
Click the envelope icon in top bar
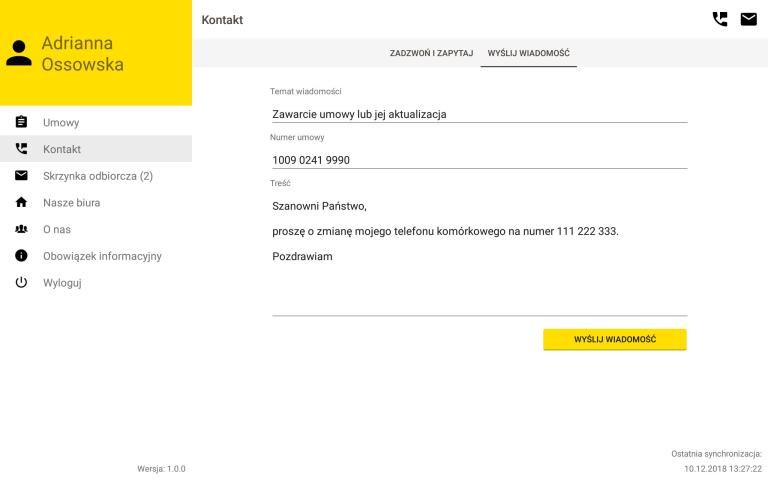click(748, 19)
